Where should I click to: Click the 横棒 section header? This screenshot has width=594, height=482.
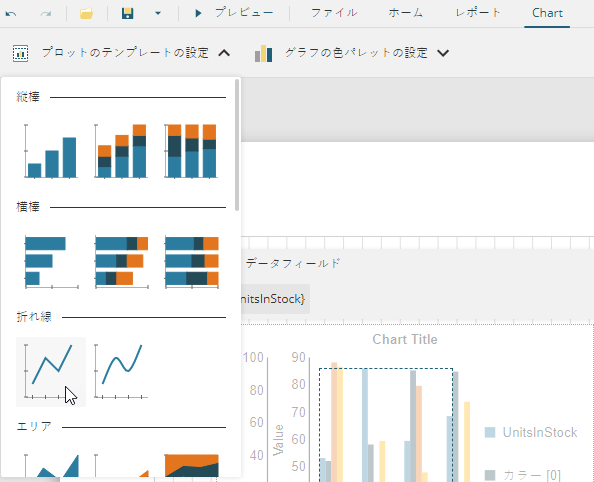(x=28, y=207)
